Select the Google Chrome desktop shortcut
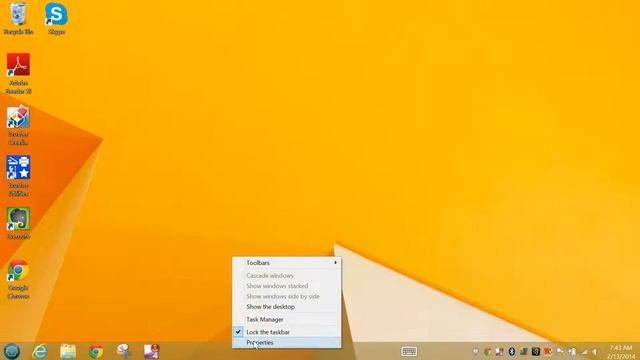The height and width of the screenshot is (360, 640). (x=18, y=279)
